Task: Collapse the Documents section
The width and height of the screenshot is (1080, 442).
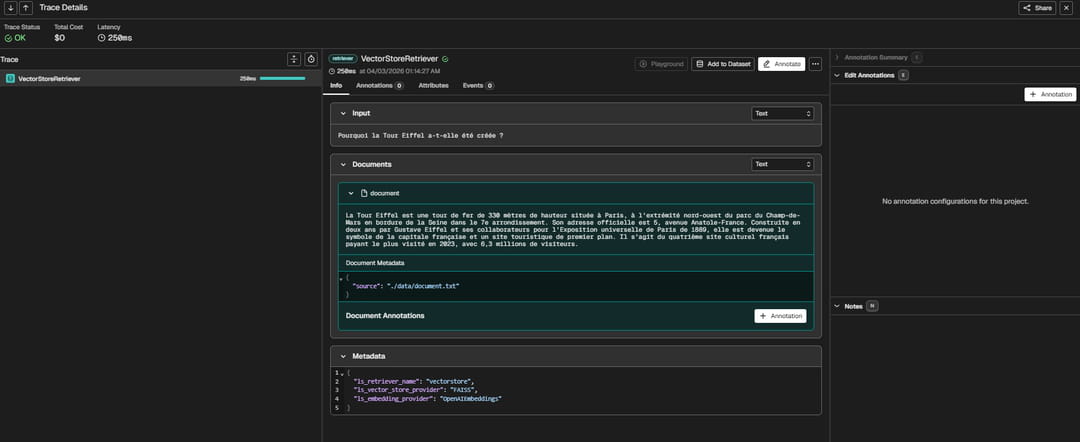Action: 343,164
